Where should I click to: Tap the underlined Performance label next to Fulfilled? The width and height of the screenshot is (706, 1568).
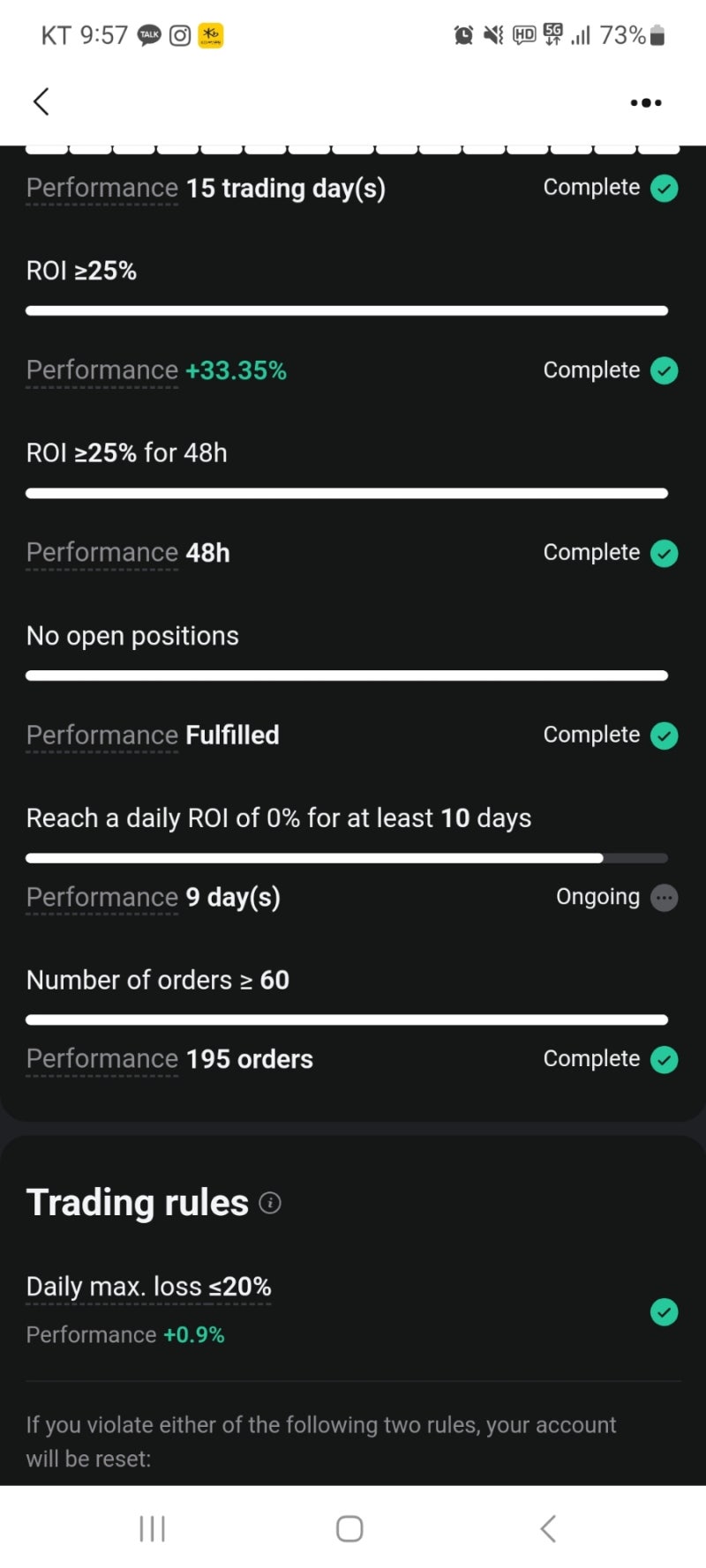pos(102,735)
